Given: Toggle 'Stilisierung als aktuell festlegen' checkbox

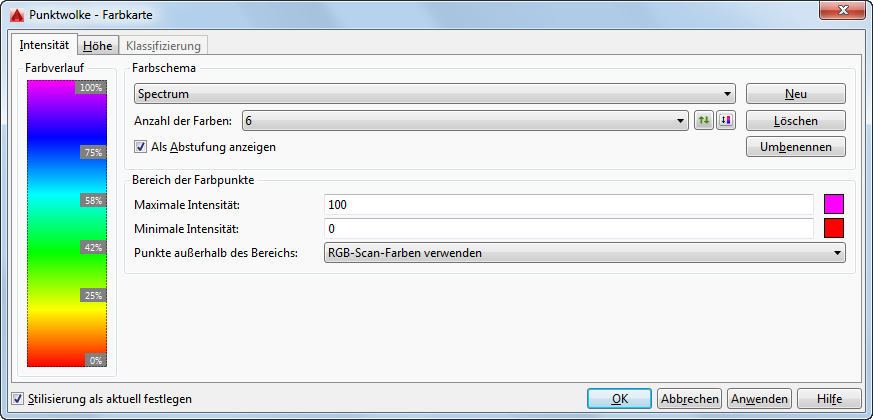Looking at the screenshot, I should (18, 399).
